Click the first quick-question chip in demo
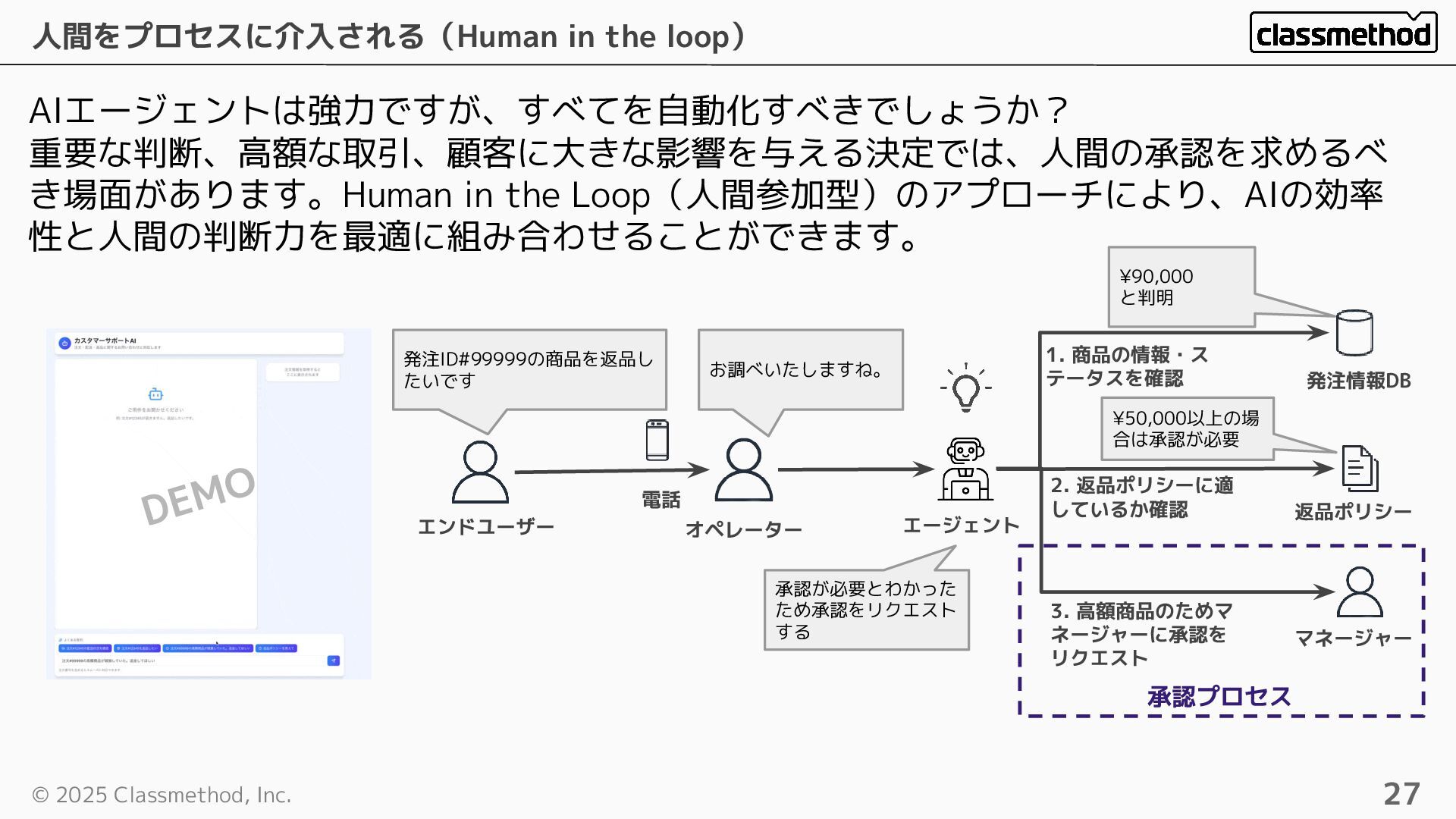This screenshot has width=1456, height=819. 85,648
